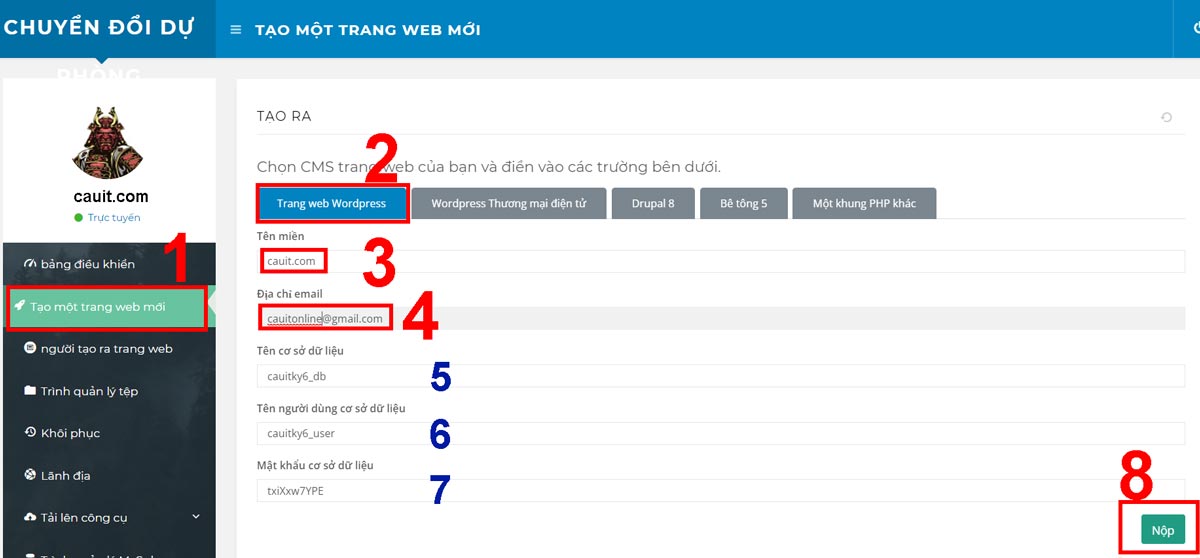Click the icon beside người tạo ra trang web
1200x558 pixels.
pyautogui.click(x=30, y=349)
